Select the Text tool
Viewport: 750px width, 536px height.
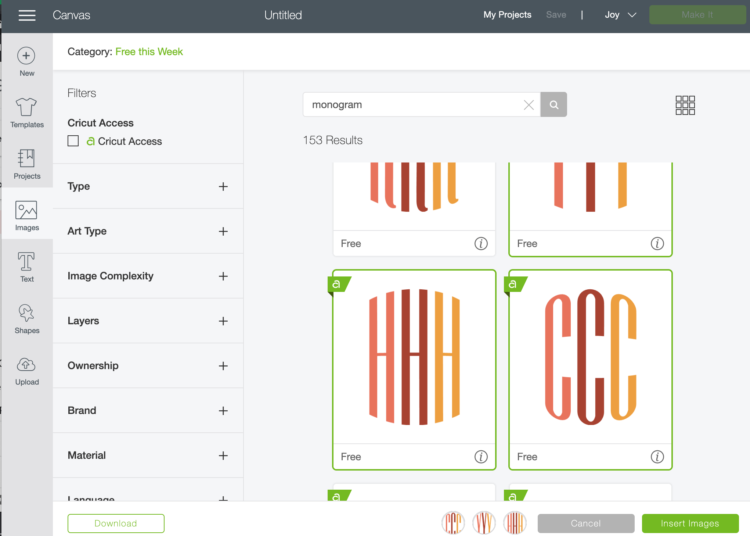pos(26,265)
